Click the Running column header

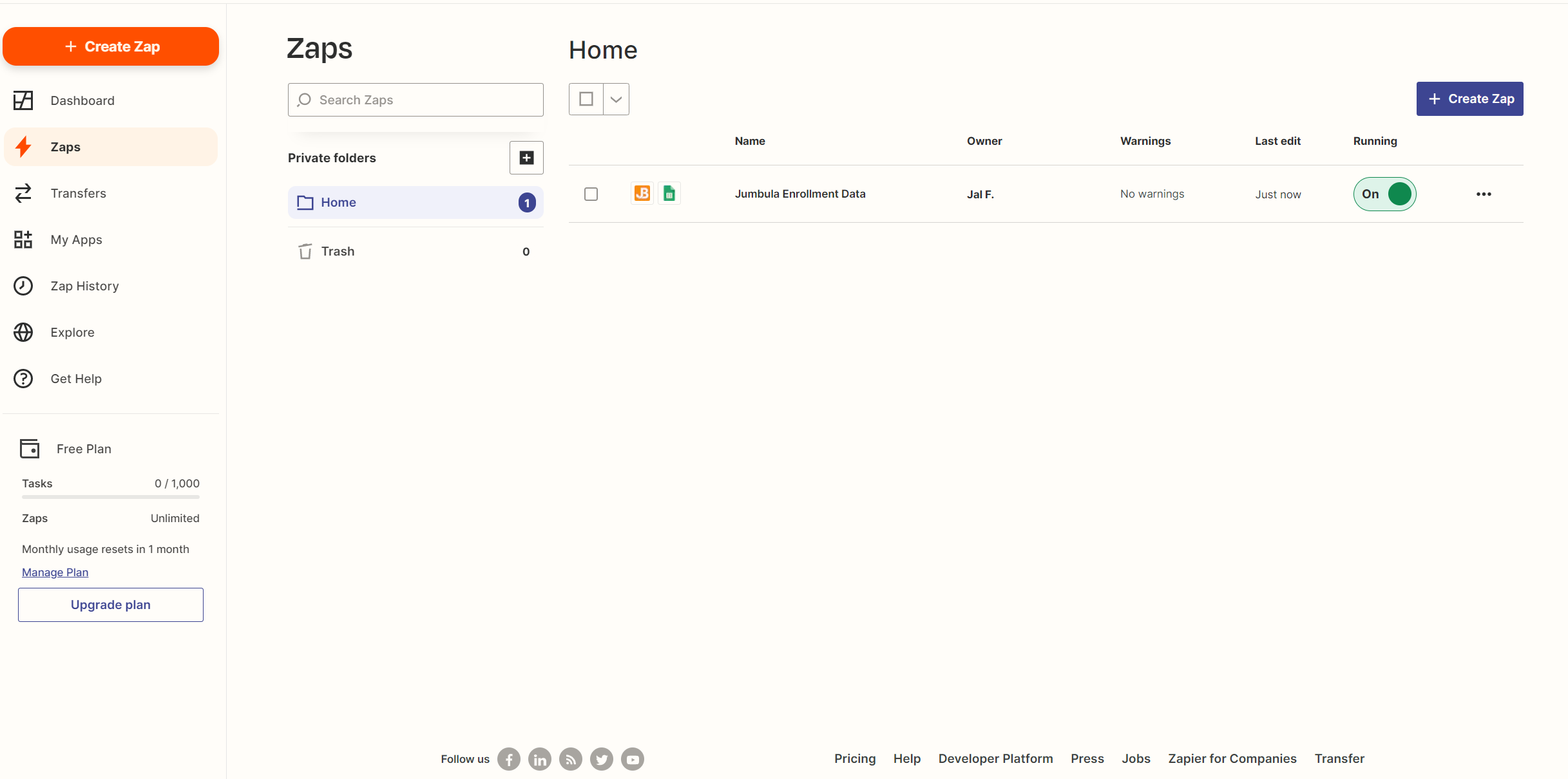coord(1375,141)
